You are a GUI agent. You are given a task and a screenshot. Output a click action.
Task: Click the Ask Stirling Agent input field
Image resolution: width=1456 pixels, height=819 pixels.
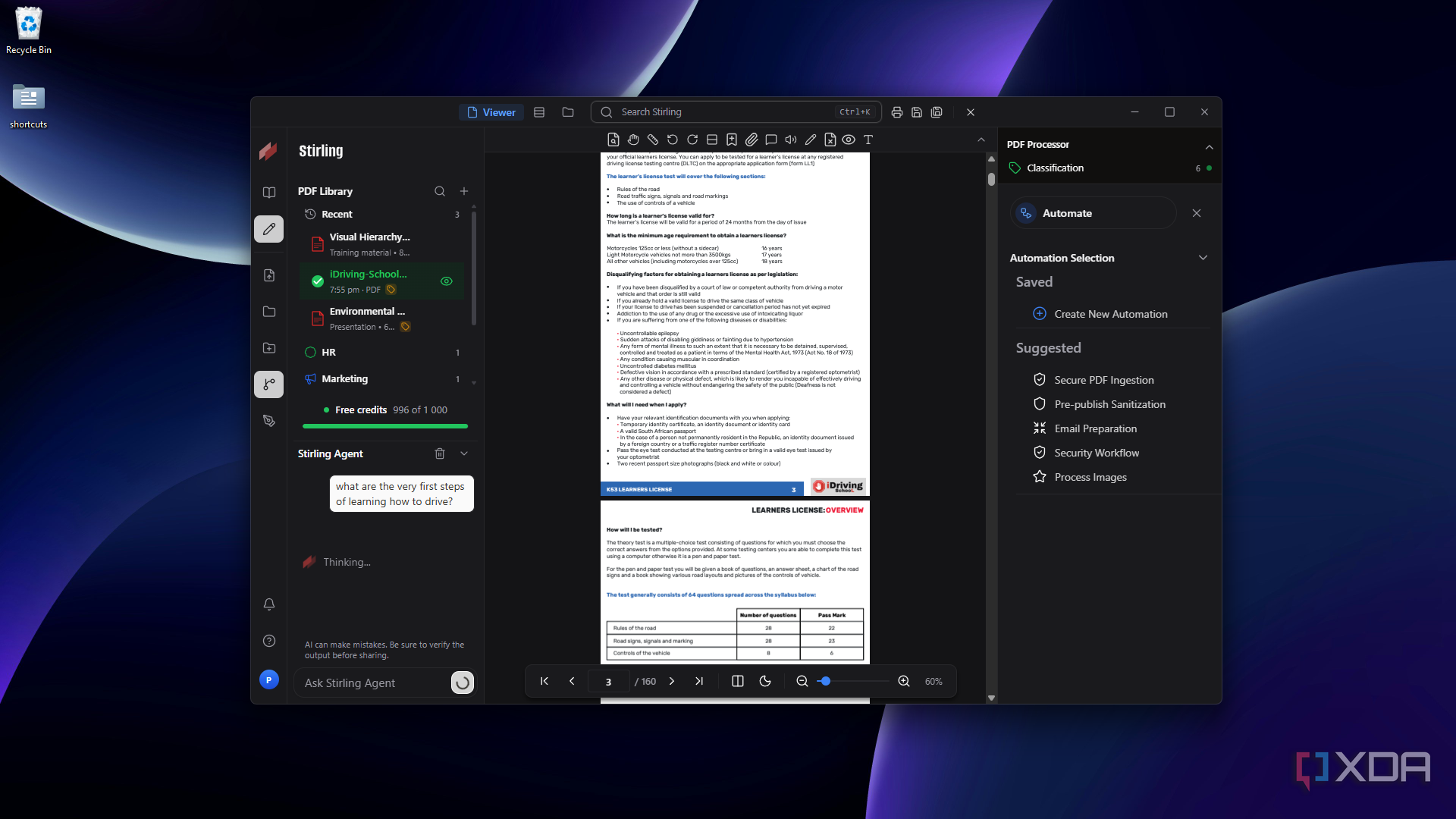pyautogui.click(x=374, y=682)
